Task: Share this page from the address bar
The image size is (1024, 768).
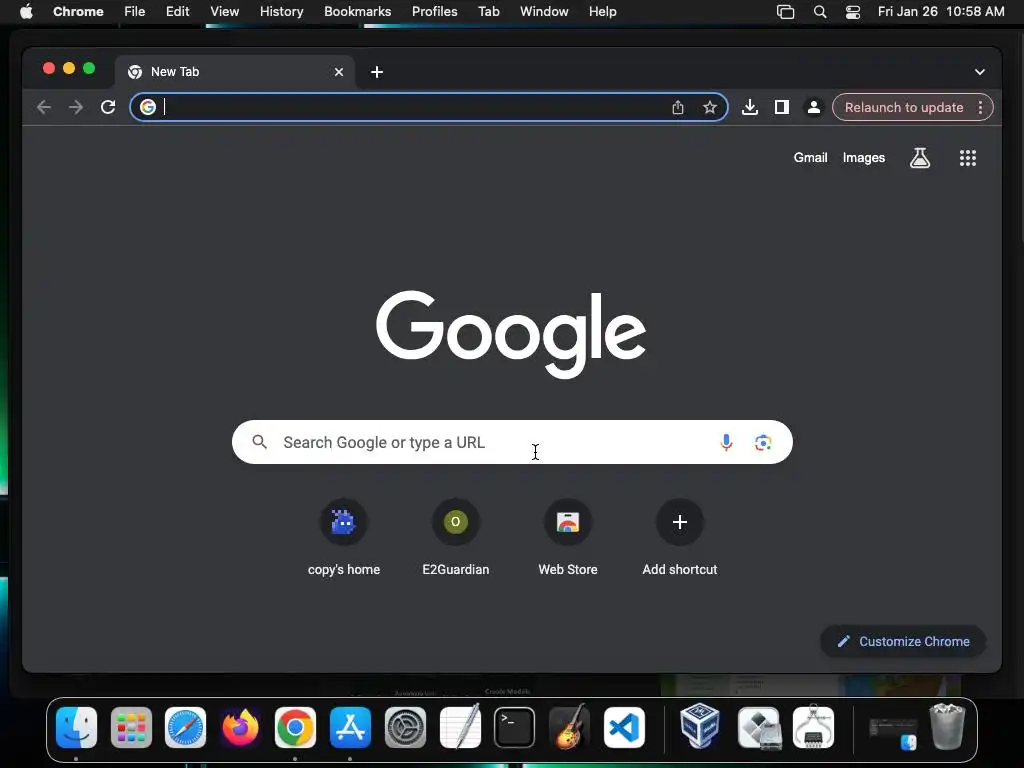Action: pos(678,107)
